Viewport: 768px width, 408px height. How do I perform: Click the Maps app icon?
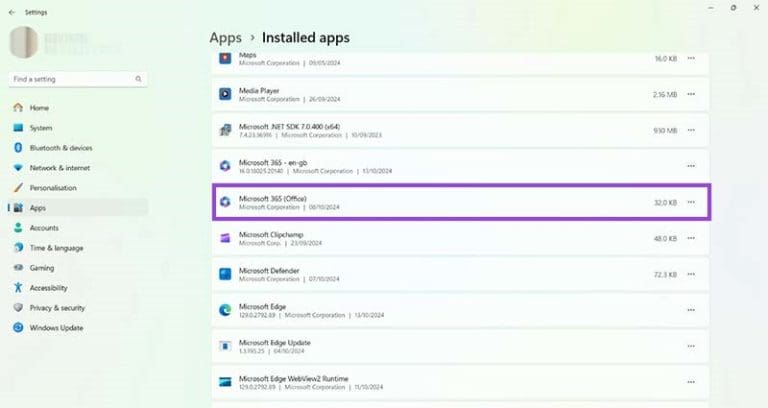tap(225, 58)
